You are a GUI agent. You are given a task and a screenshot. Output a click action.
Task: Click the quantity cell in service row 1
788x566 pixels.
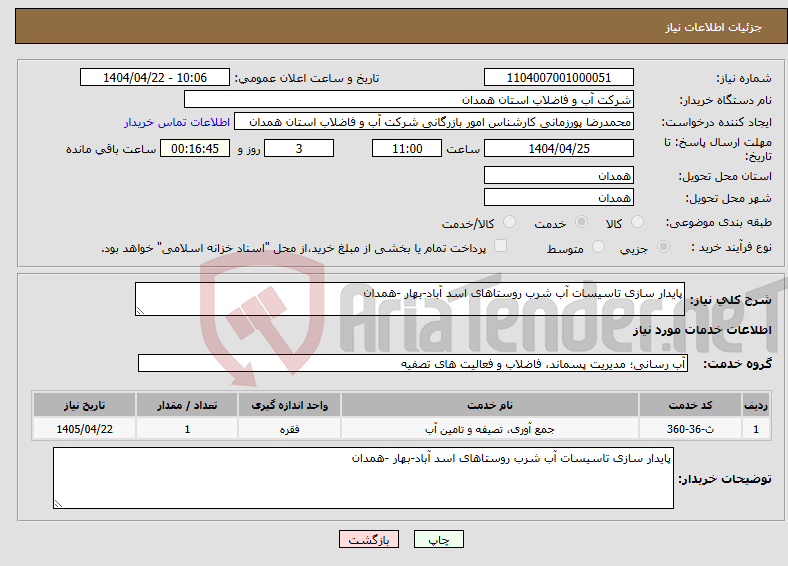click(187, 429)
